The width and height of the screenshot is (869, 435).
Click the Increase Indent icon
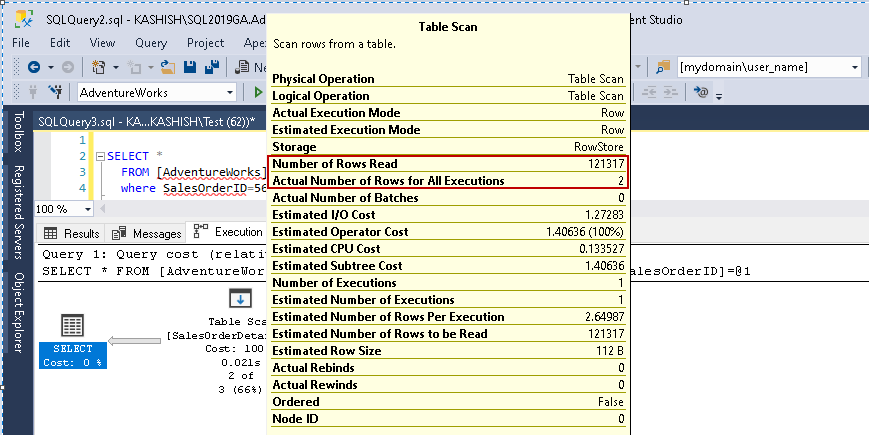pyautogui.click(x=671, y=92)
